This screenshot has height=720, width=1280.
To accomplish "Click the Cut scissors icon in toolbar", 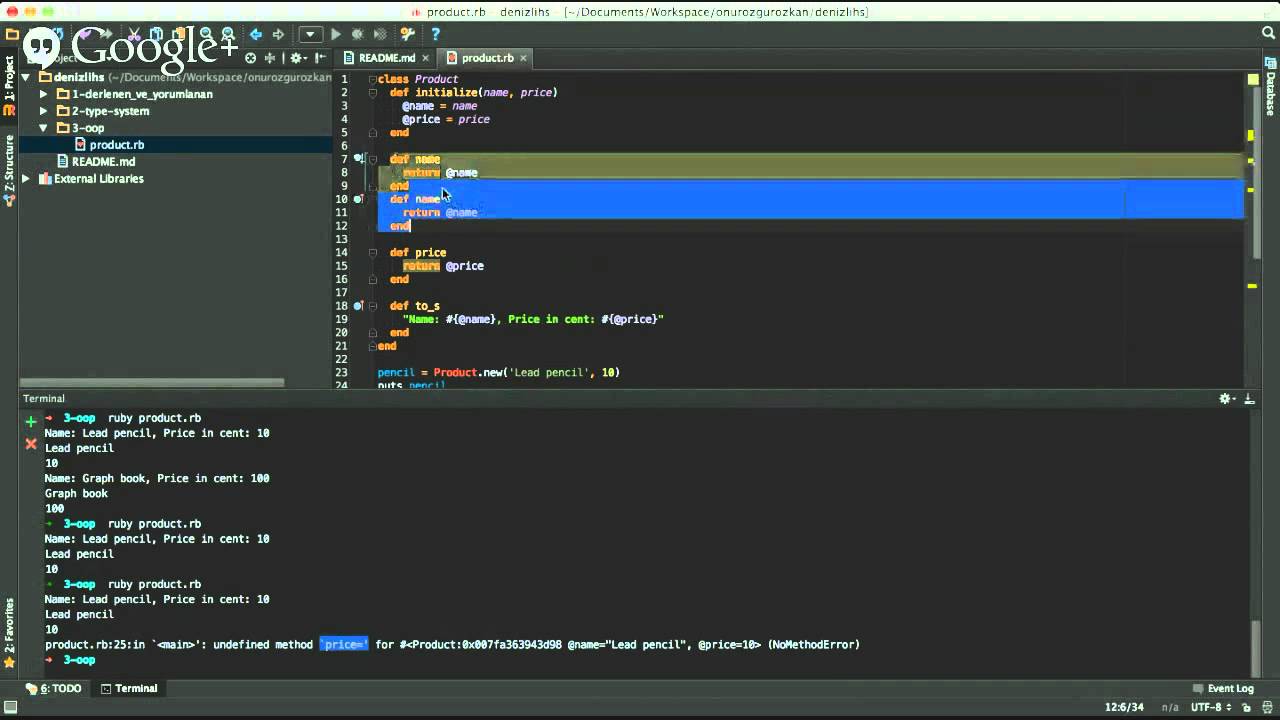I will click(x=133, y=35).
